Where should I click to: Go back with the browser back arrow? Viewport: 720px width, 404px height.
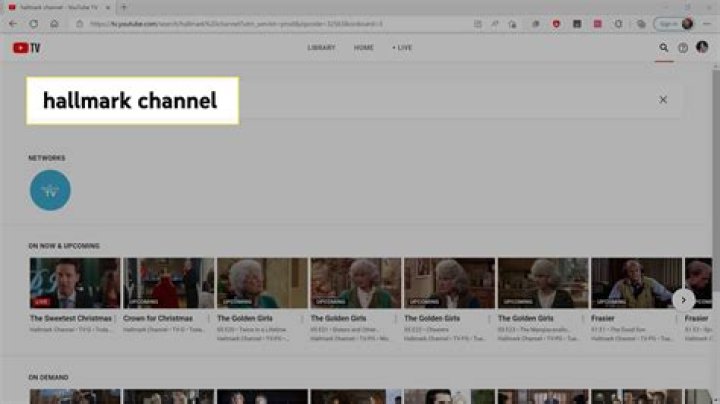(x=13, y=24)
